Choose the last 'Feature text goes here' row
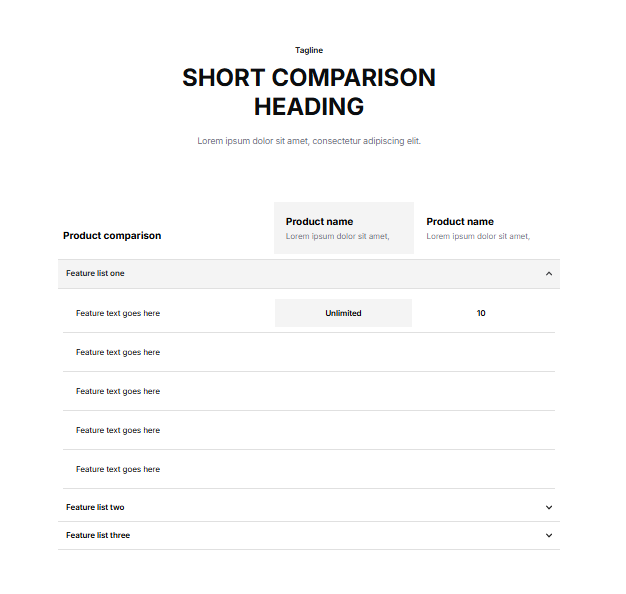The width and height of the screenshot is (626, 594). click(x=118, y=469)
